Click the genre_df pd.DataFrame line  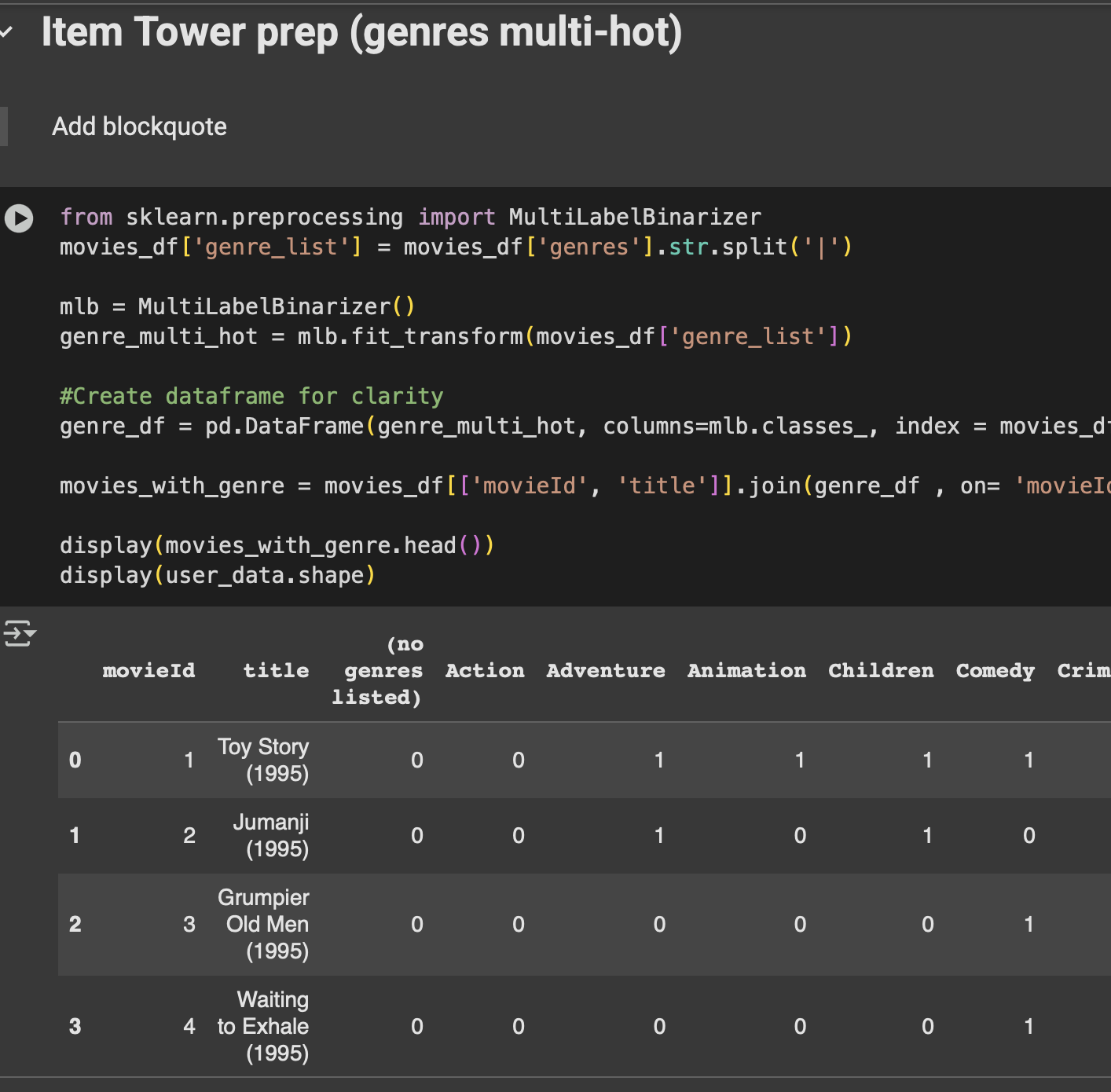click(x=585, y=426)
